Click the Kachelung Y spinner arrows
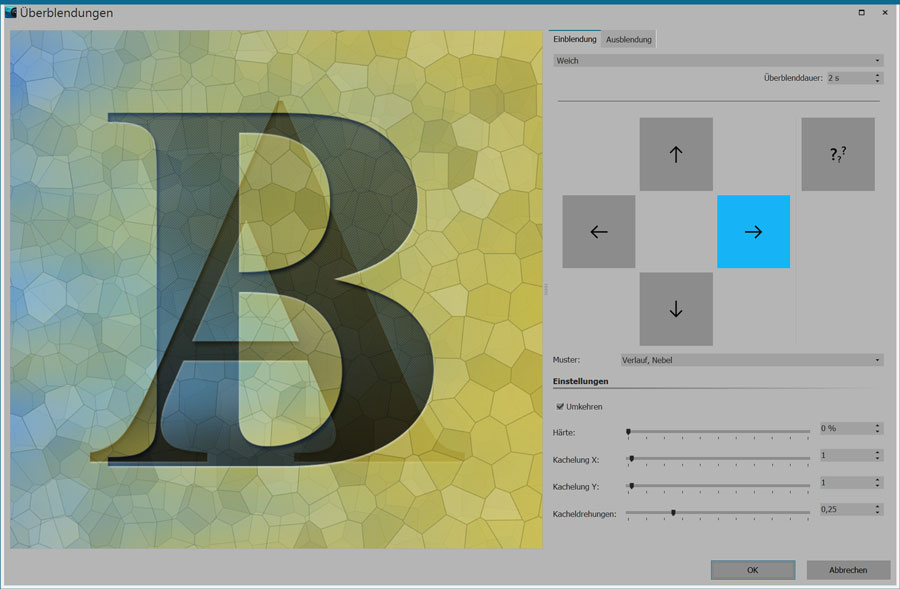This screenshot has width=900, height=589. click(878, 482)
